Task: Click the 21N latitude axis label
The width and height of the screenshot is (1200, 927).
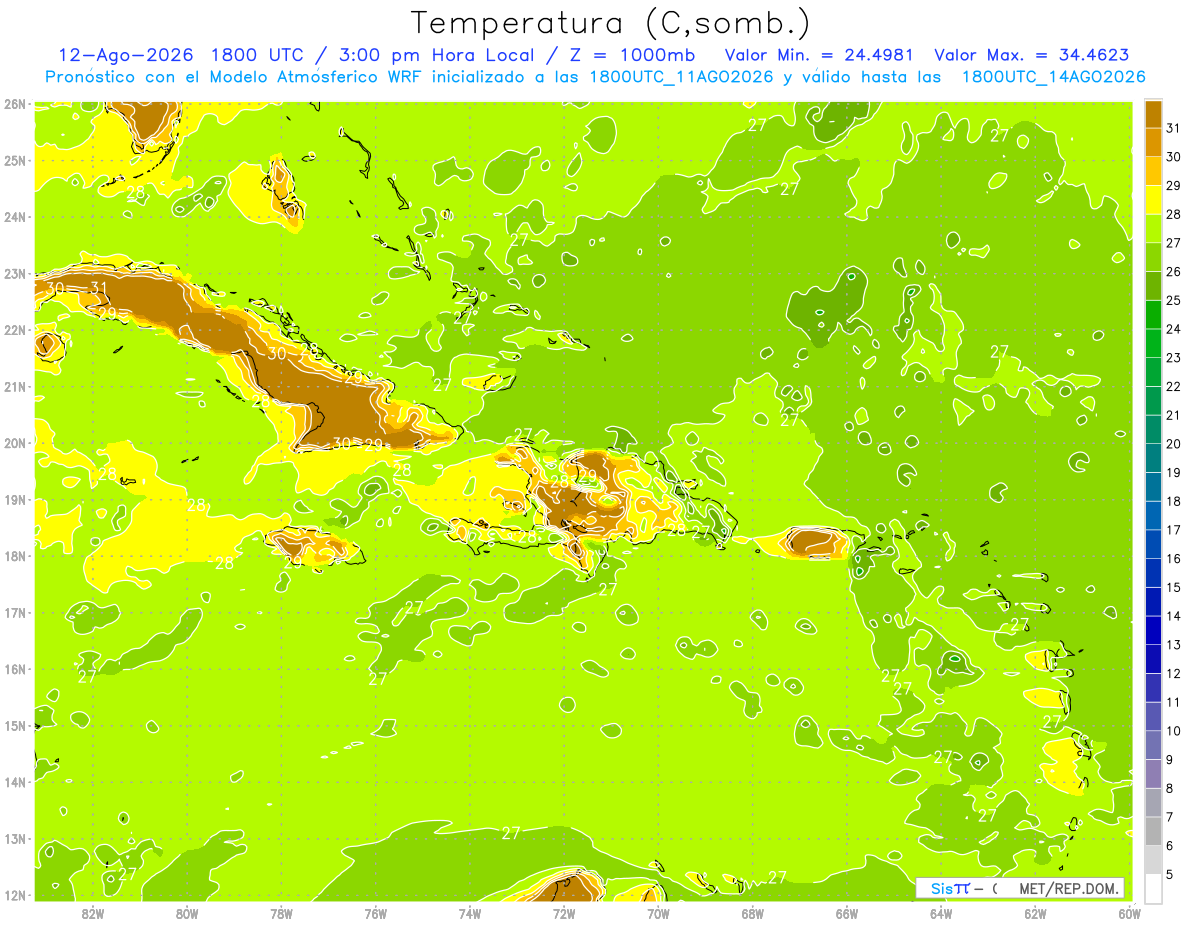Action: (14, 386)
